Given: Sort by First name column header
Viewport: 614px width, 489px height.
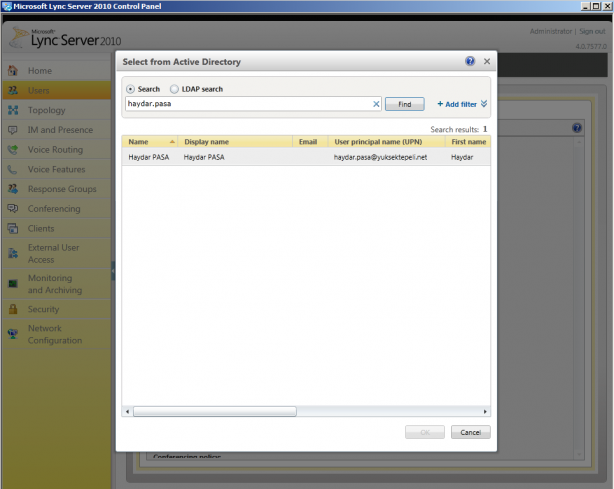Looking at the screenshot, I should point(468,142).
